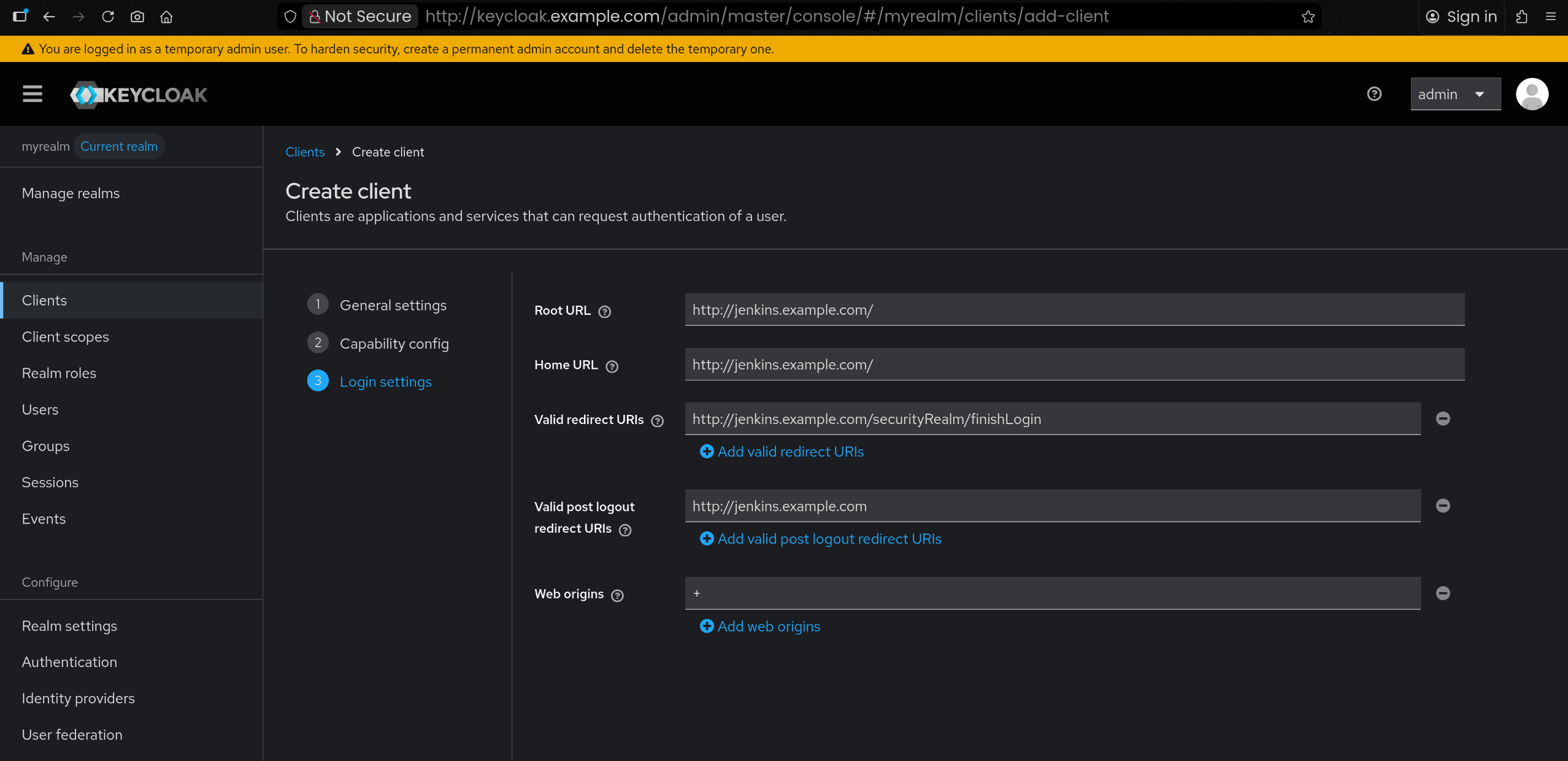Open the admin user dropdown
Screen dimensions: 1568x761
1455,94
